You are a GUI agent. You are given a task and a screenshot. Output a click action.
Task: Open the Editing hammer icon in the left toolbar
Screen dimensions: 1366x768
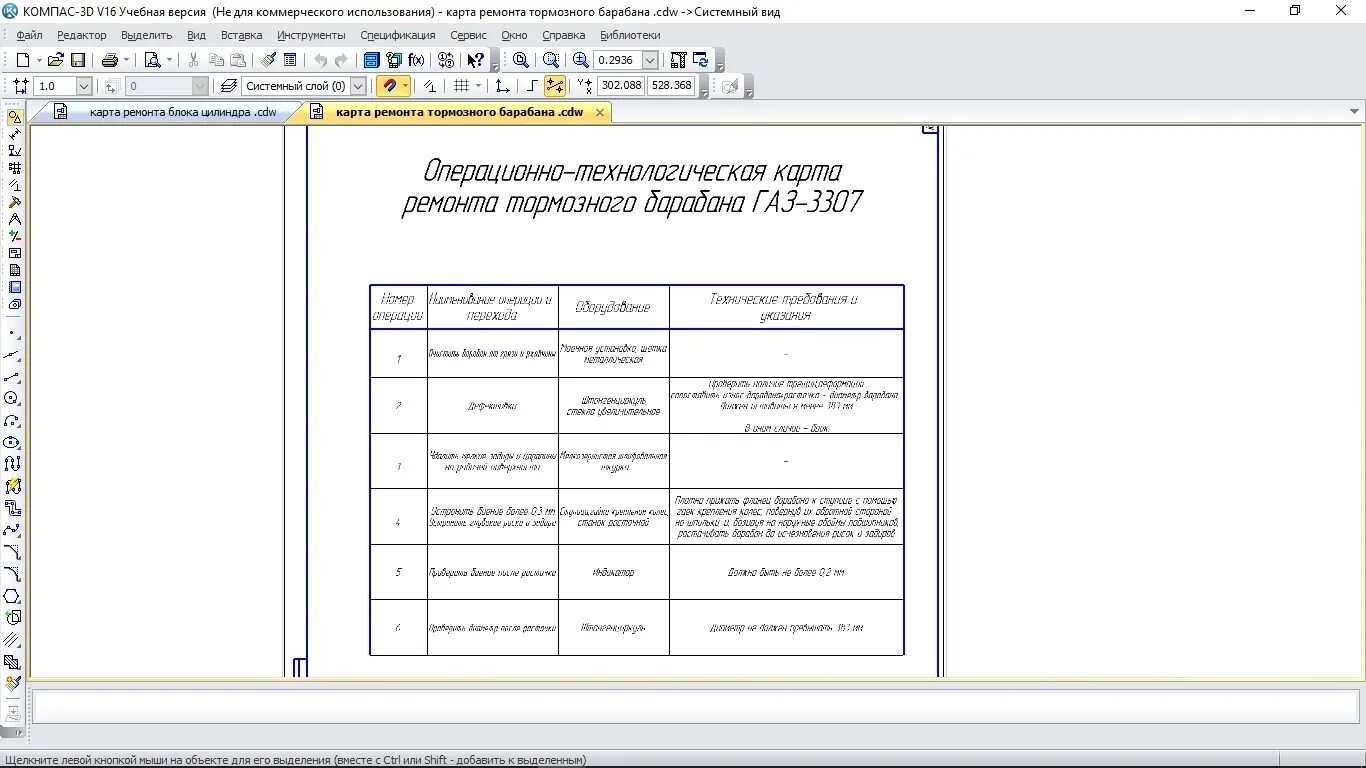[x=14, y=202]
